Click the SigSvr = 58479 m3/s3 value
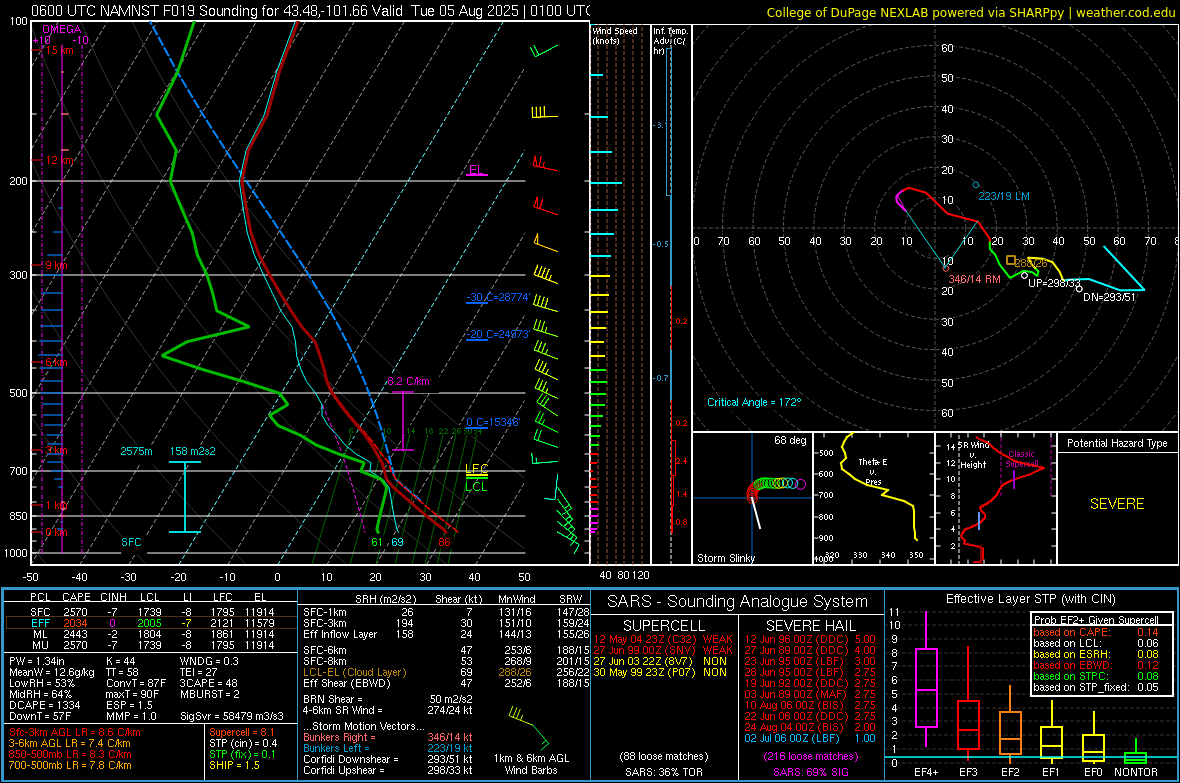Image resolution: width=1180 pixels, height=783 pixels. point(232,717)
